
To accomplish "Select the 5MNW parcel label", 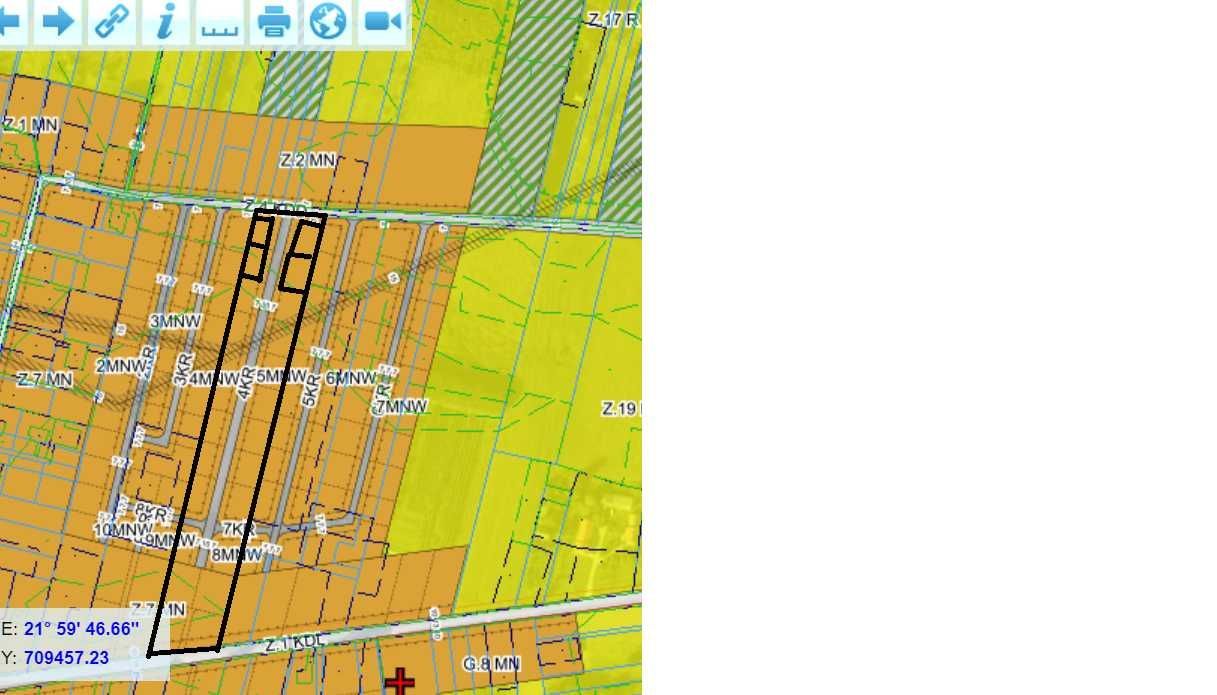I will [281, 376].
